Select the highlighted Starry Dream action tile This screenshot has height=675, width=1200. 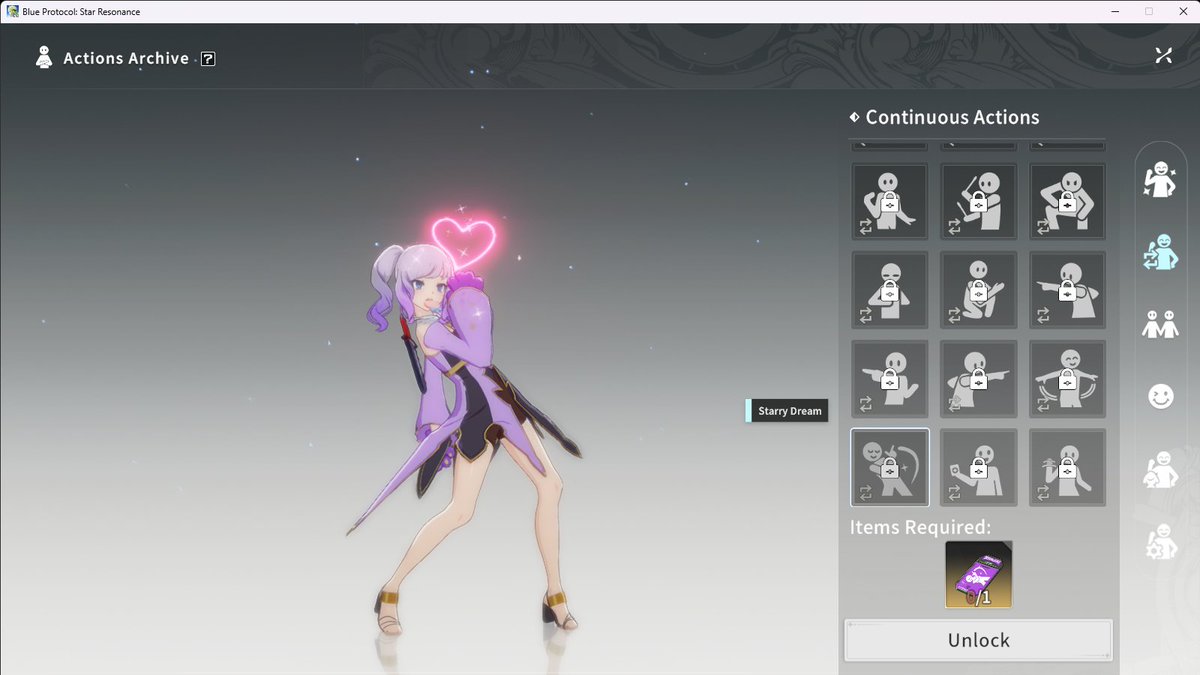pyautogui.click(x=890, y=467)
